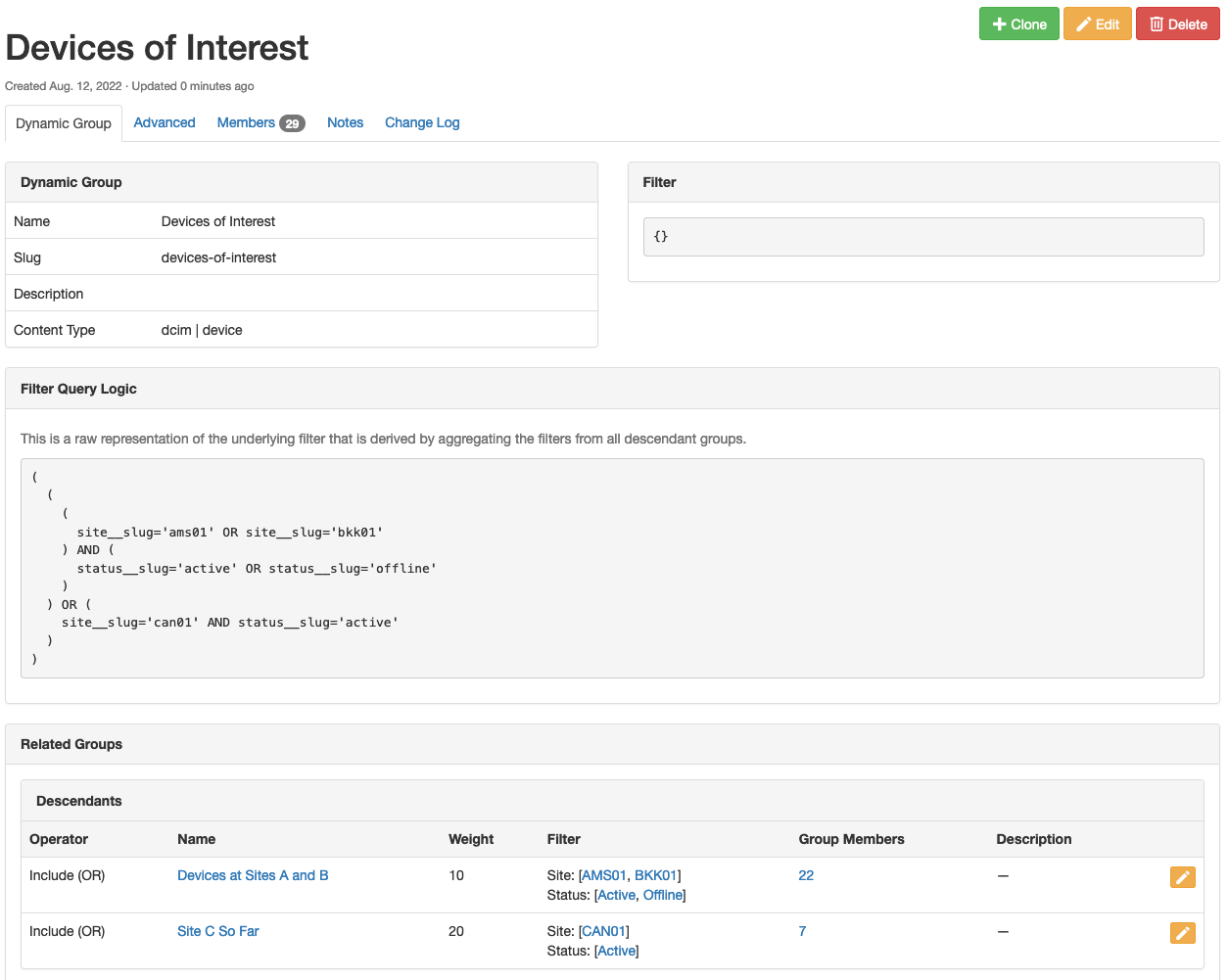This screenshot has width=1228, height=980.
Task: Follow the AMS01 site link
Action: point(603,875)
